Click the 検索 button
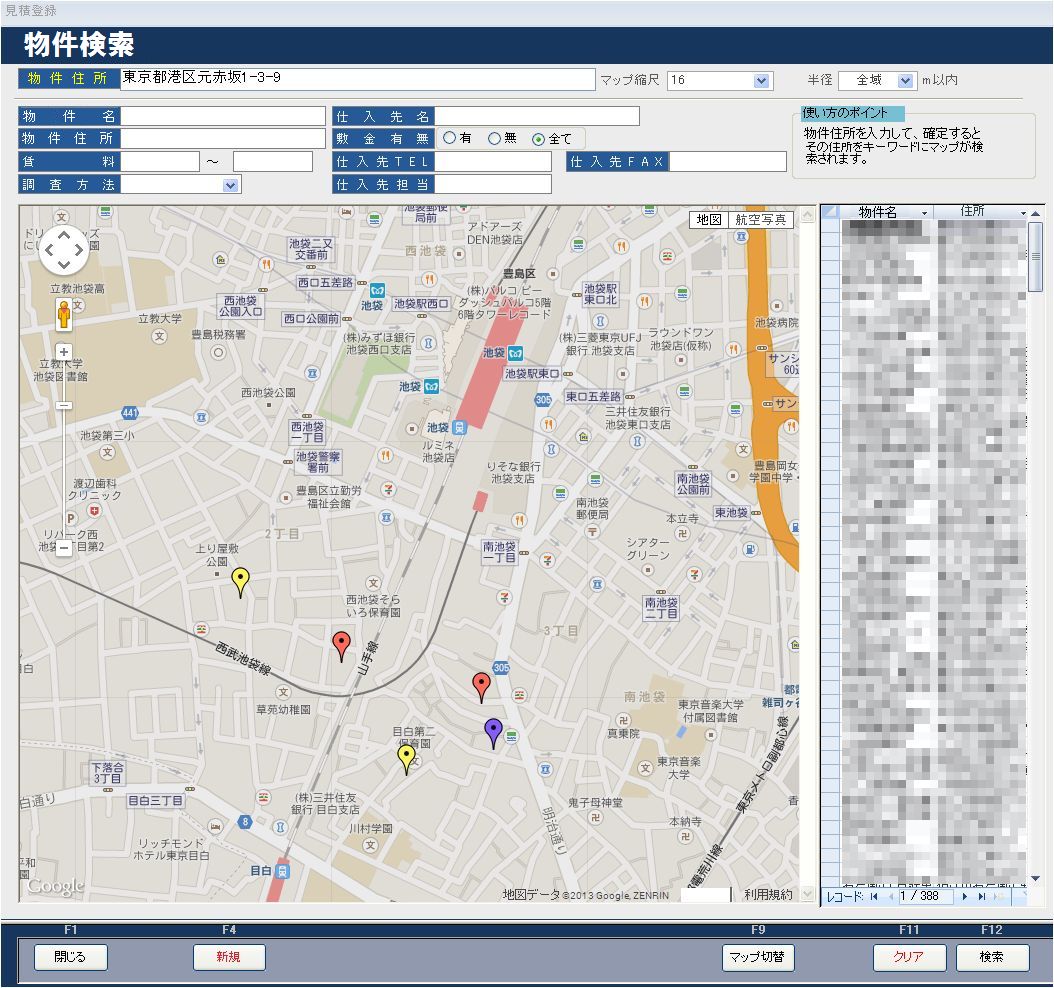Image resolution: width=1054 pixels, height=988 pixels. click(x=992, y=957)
